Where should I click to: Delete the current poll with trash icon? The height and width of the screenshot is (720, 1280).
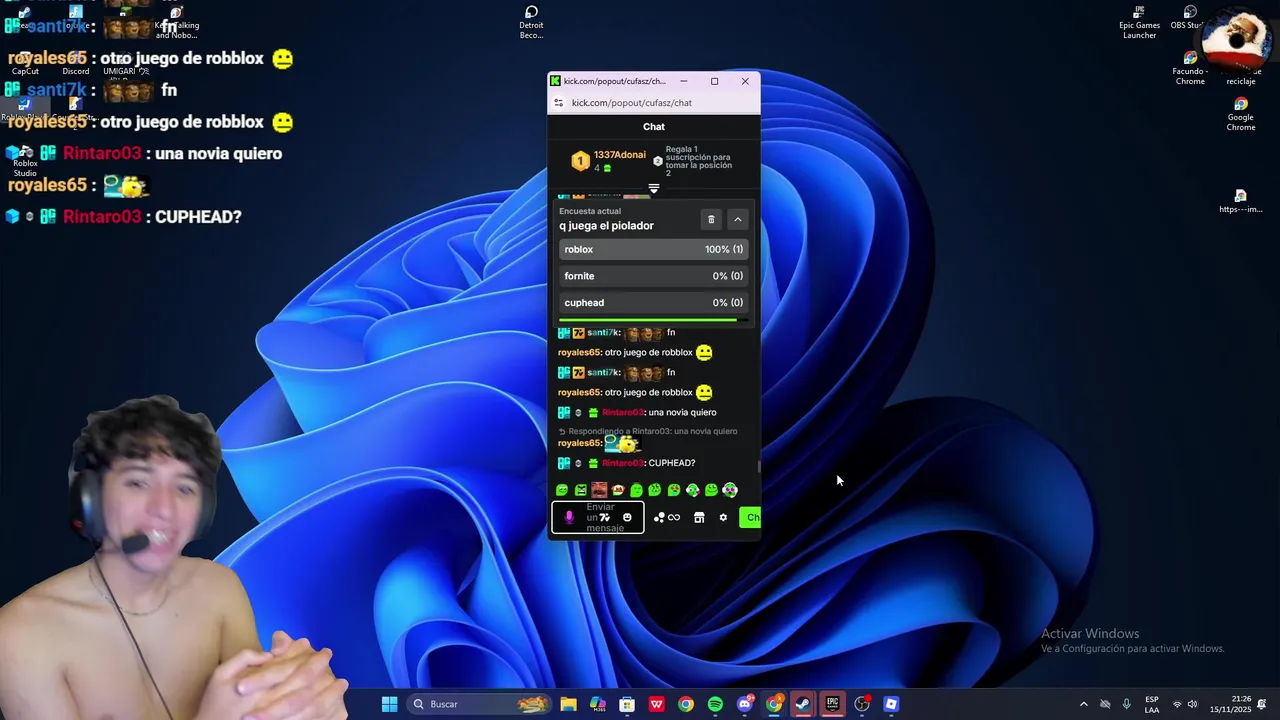coord(711,219)
